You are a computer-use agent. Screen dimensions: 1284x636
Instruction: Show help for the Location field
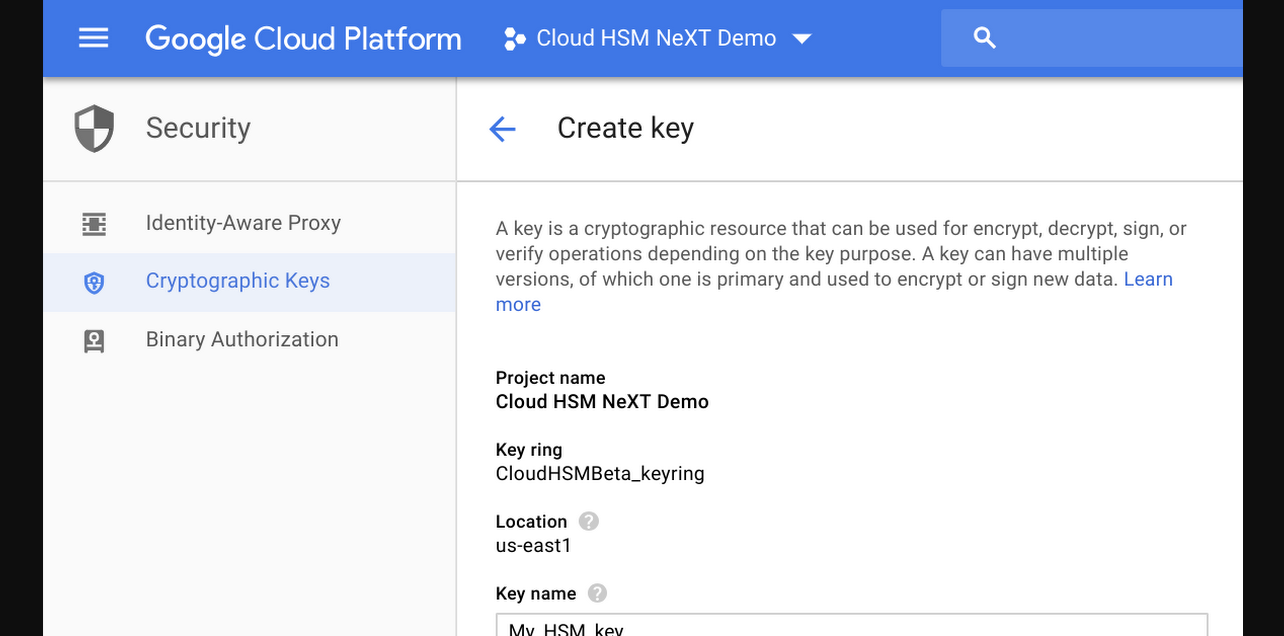589,521
